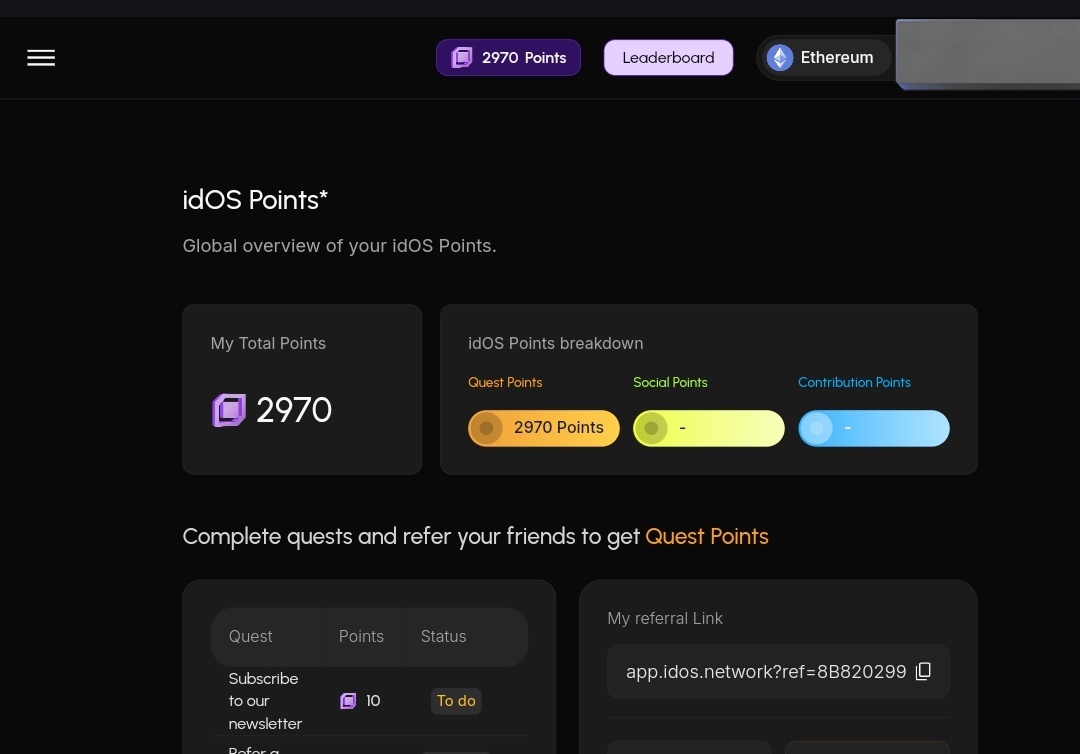This screenshot has width=1080, height=754.
Task: Click the Social Points label
Action: coord(670,382)
